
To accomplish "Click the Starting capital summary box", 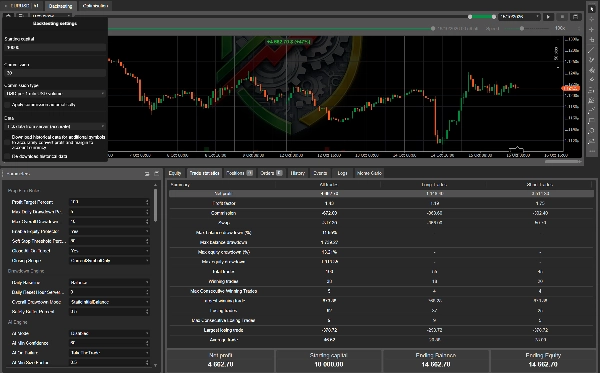I will tap(328, 360).
